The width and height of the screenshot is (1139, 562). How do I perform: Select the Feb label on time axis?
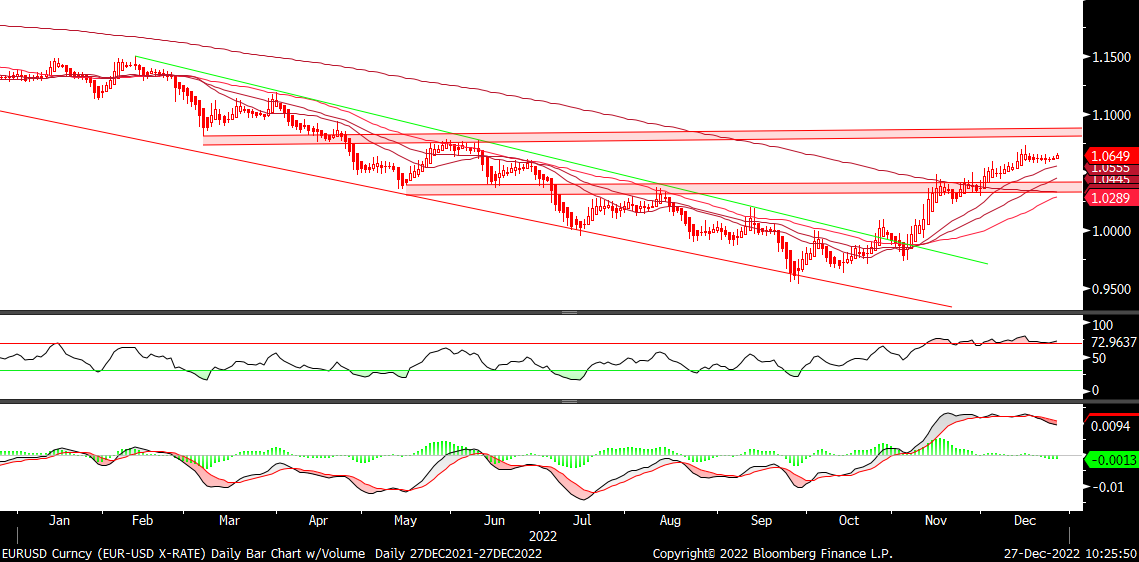pyautogui.click(x=142, y=521)
